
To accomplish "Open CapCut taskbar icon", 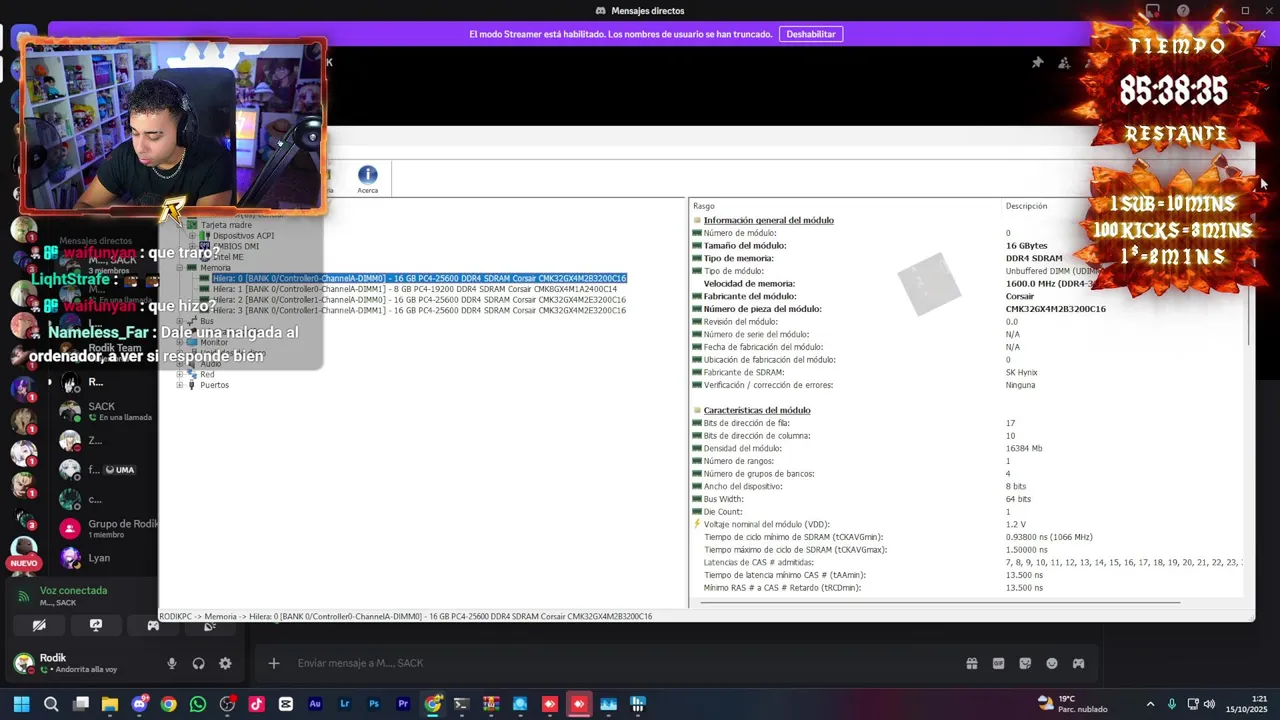I will click(x=286, y=704).
